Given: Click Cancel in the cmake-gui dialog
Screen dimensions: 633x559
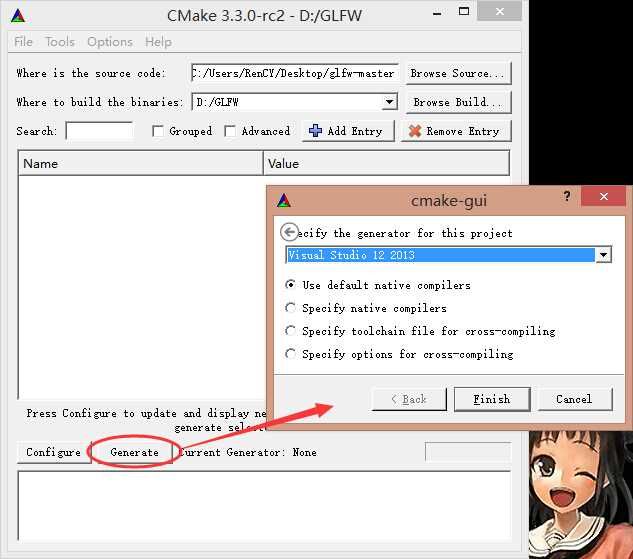Looking at the screenshot, I should pyautogui.click(x=574, y=399).
